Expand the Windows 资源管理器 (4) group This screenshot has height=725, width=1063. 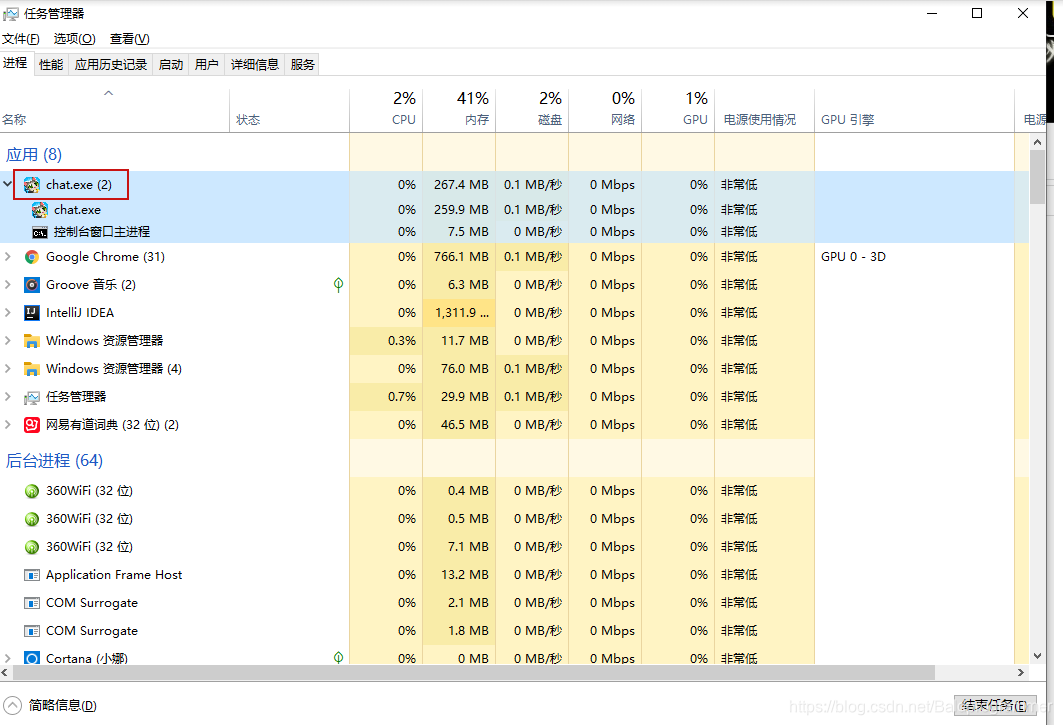click(x=7, y=368)
